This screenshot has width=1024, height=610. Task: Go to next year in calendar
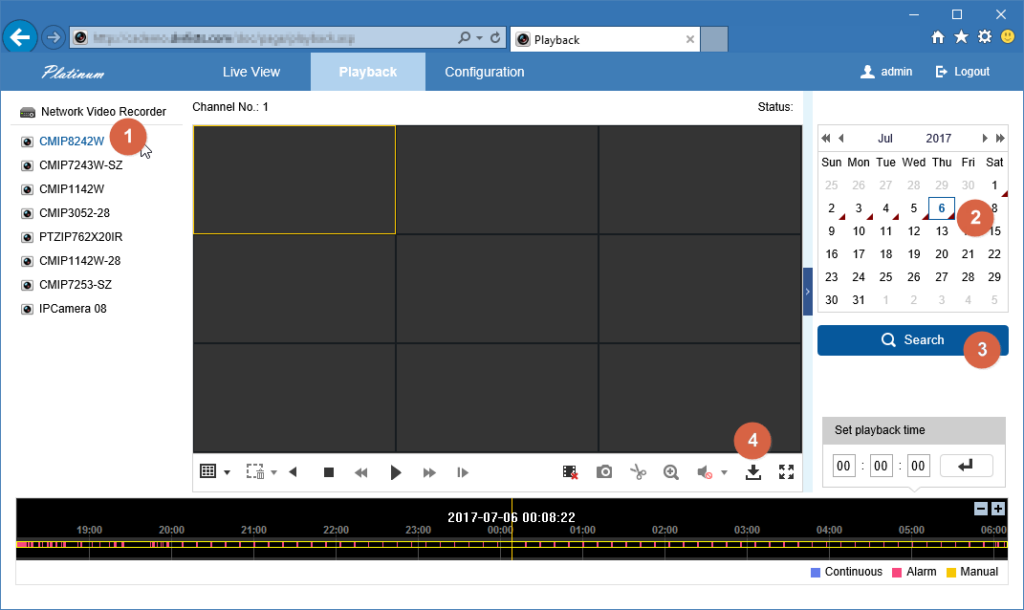pyautogui.click(x=1000, y=138)
